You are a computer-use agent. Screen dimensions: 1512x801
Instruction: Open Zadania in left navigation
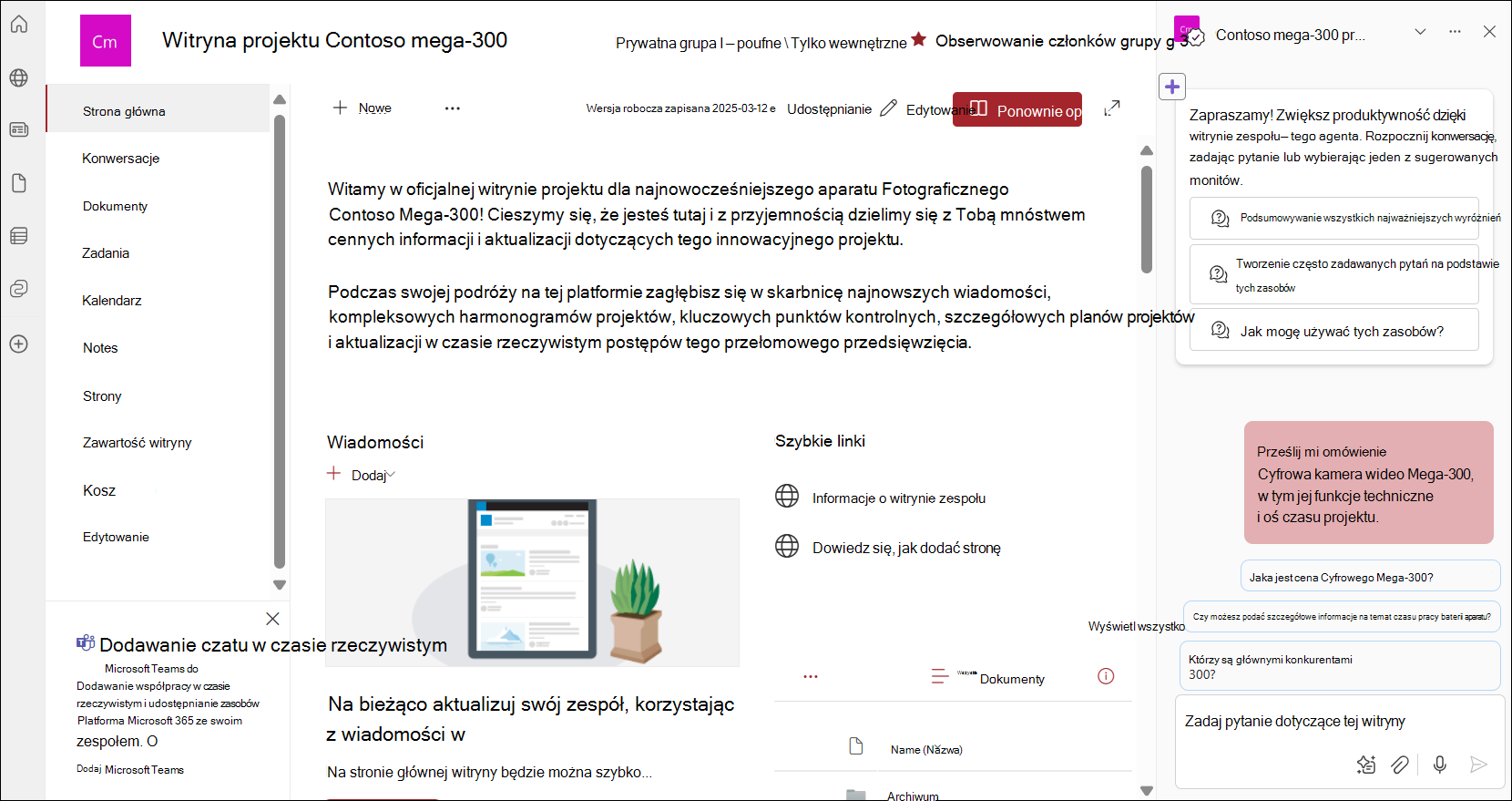[106, 253]
